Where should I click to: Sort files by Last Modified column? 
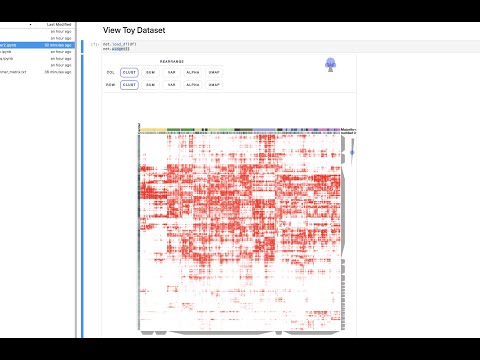click(x=59, y=24)
